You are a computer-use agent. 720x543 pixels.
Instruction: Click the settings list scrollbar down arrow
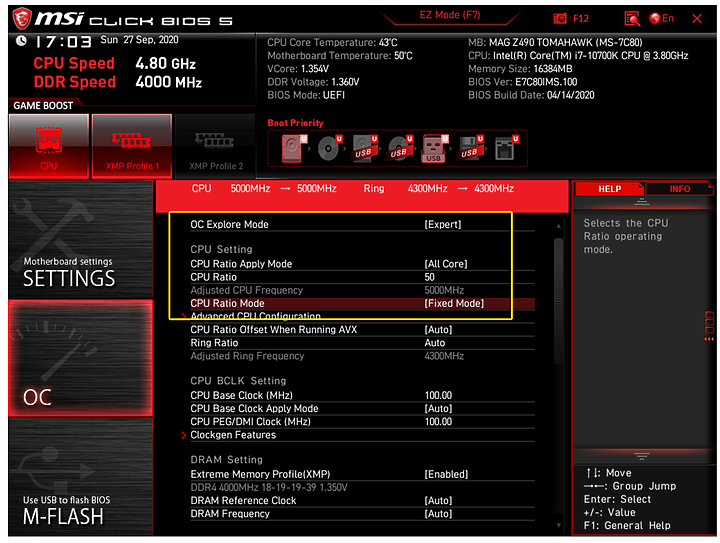click(558, 526)
